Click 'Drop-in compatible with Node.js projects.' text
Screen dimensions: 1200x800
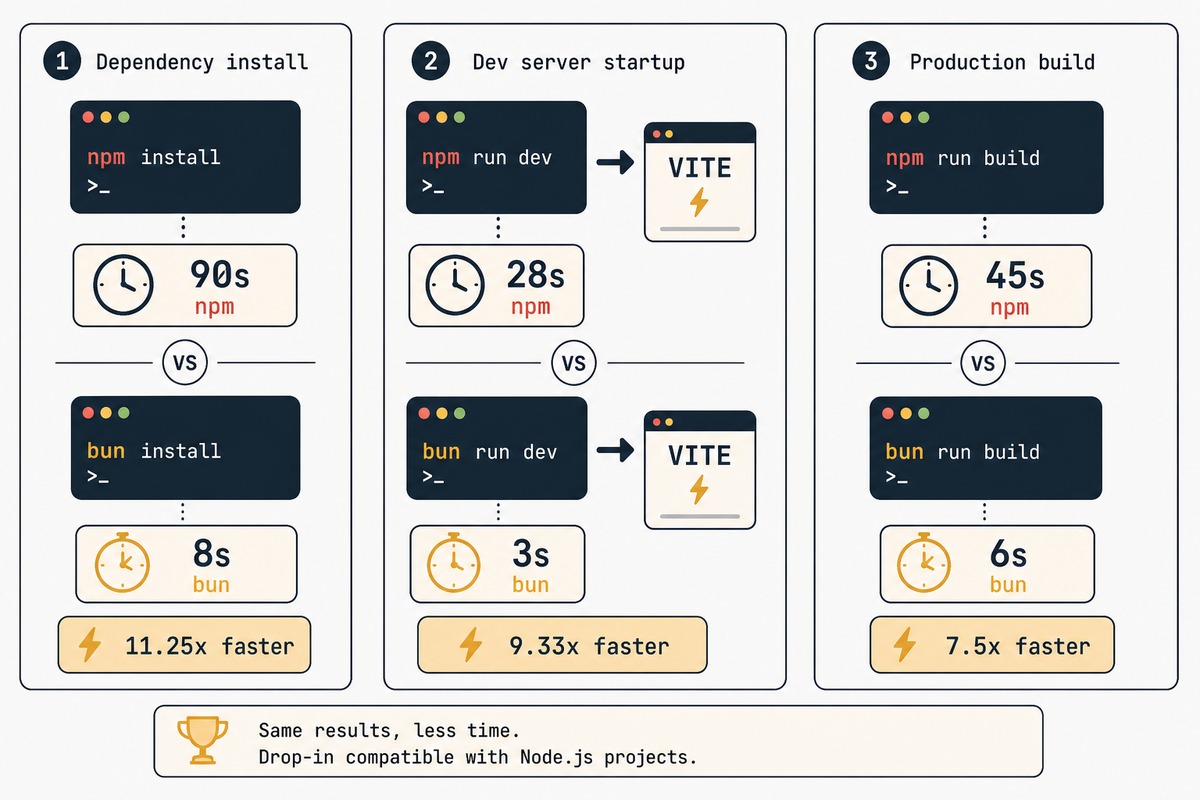[477, 757]
